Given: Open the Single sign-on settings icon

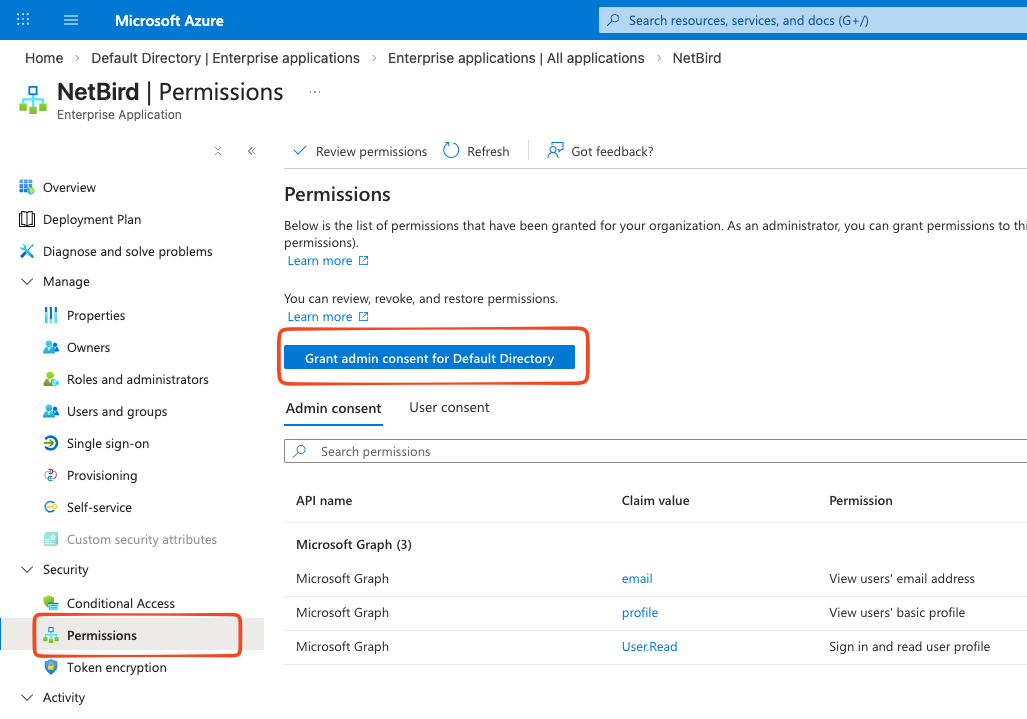Looking at the screenshot, I should (x=51, y=443).
